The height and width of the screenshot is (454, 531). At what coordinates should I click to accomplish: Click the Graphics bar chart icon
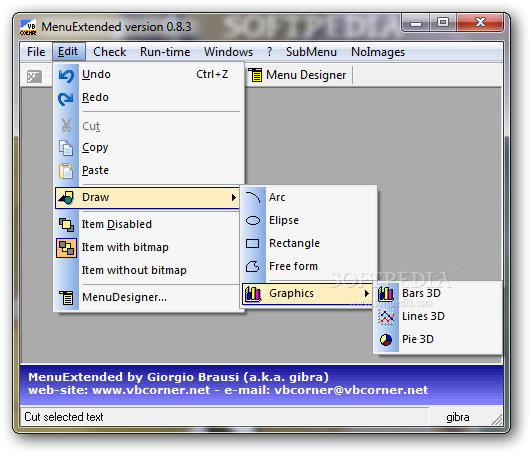point(253,294)
